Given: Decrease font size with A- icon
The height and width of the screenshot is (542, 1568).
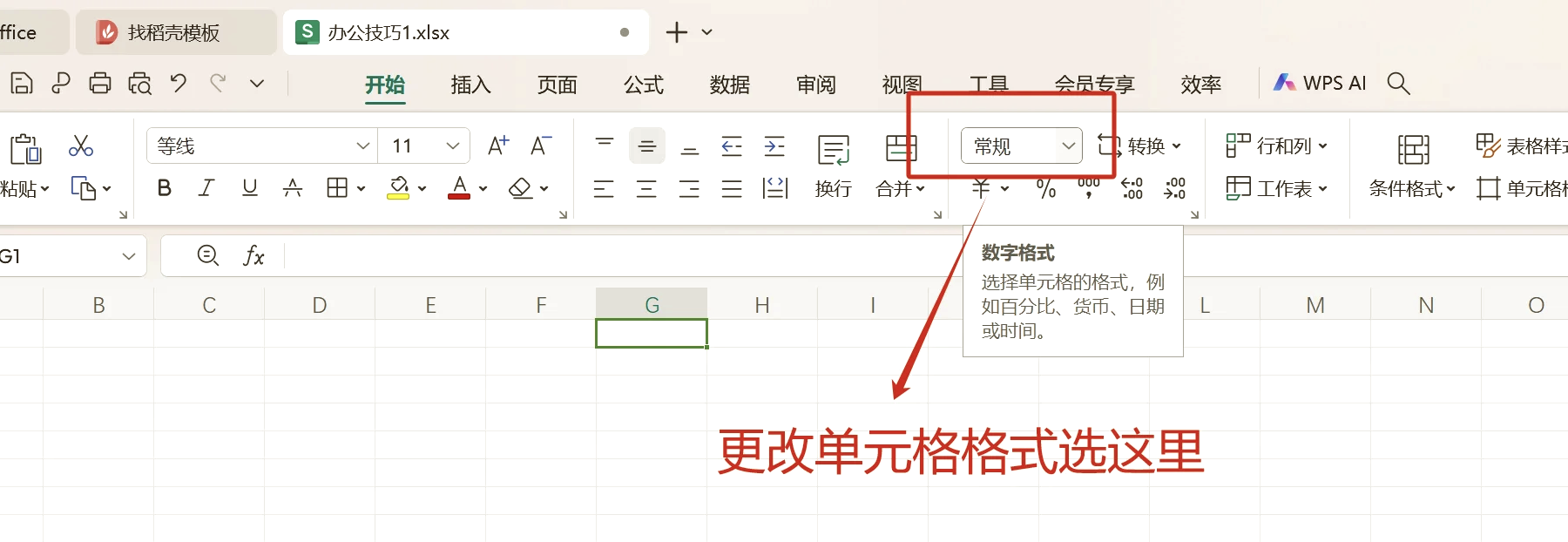Looking at the screenshot, I should point(541,146).
